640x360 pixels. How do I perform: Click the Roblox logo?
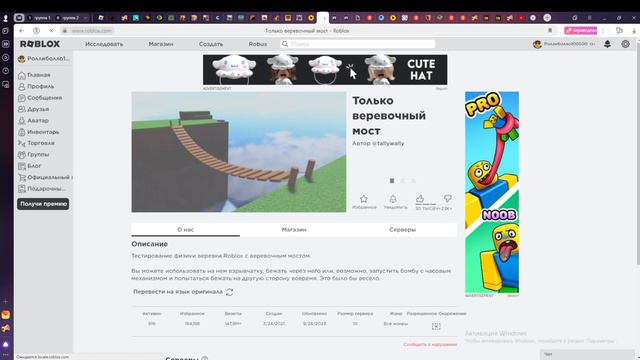(x=40, y=44)
